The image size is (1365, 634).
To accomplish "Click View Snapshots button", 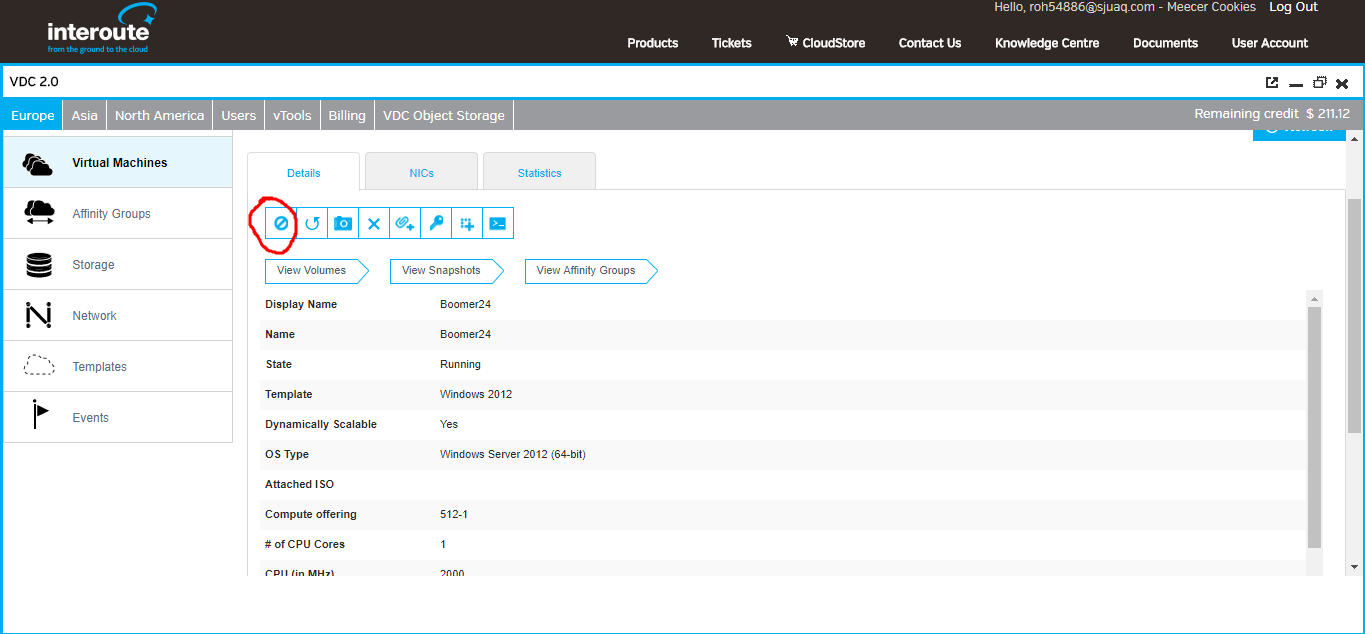I will [x=445, y=270].
